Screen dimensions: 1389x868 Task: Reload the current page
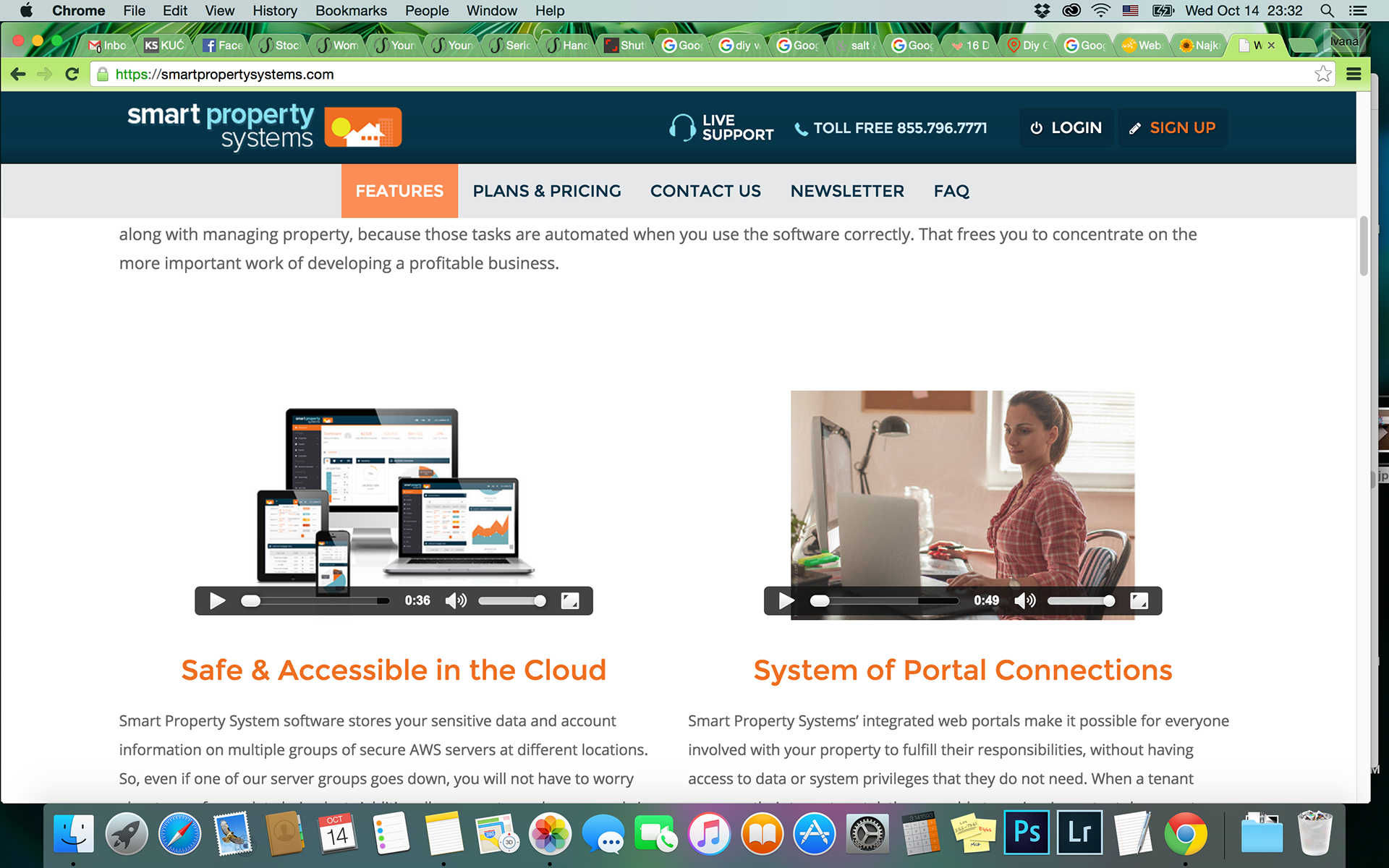point(72,74)
